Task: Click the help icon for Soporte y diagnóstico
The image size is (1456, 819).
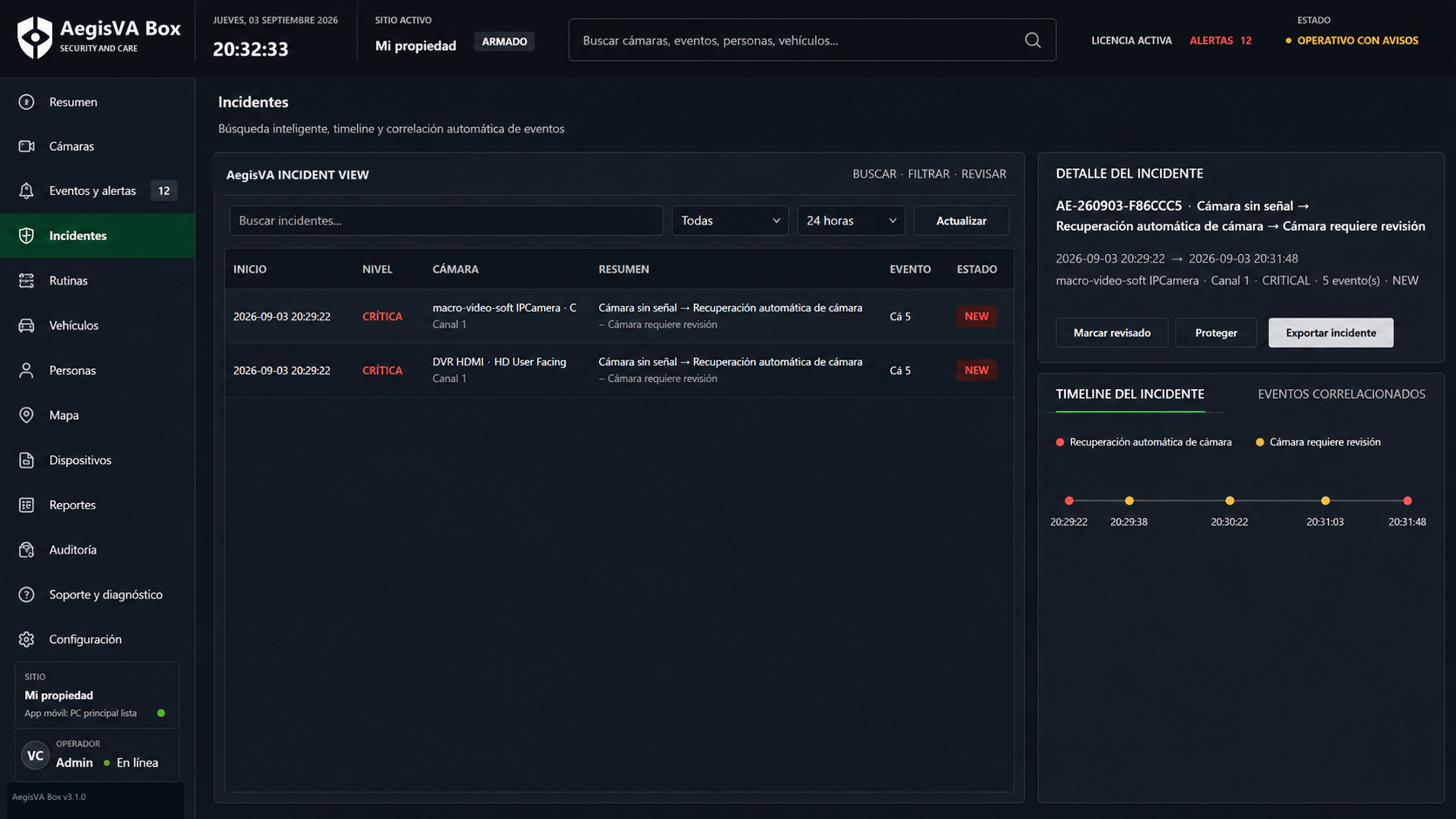Action: point(26,594)
